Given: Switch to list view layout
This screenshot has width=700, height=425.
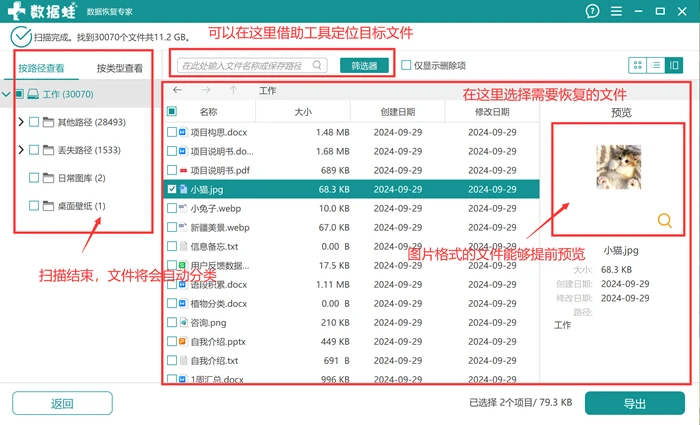Looking at the screenshot, I should pos(655,66).
